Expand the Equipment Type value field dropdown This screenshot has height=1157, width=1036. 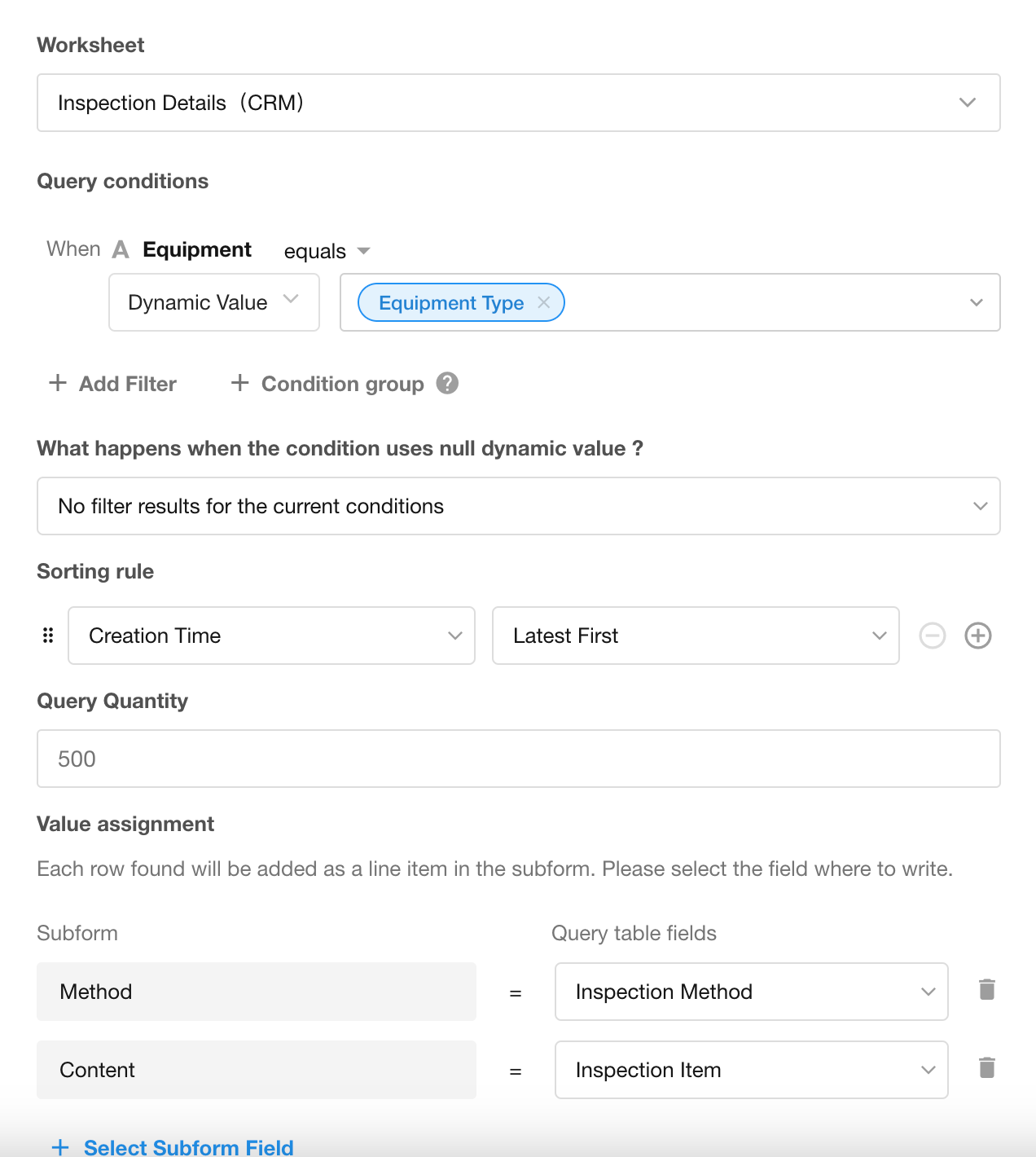click(x=976, y=302)
